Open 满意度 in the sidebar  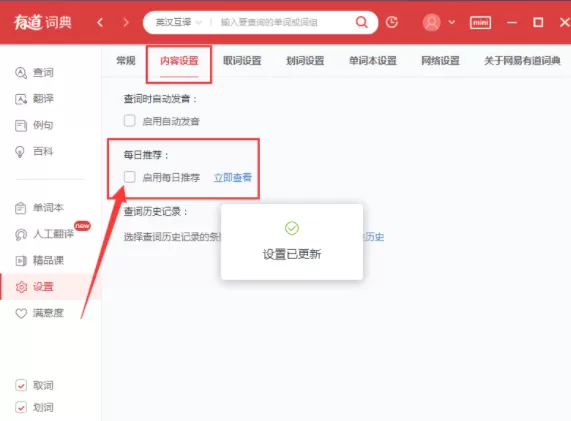(x=39, y=313)
